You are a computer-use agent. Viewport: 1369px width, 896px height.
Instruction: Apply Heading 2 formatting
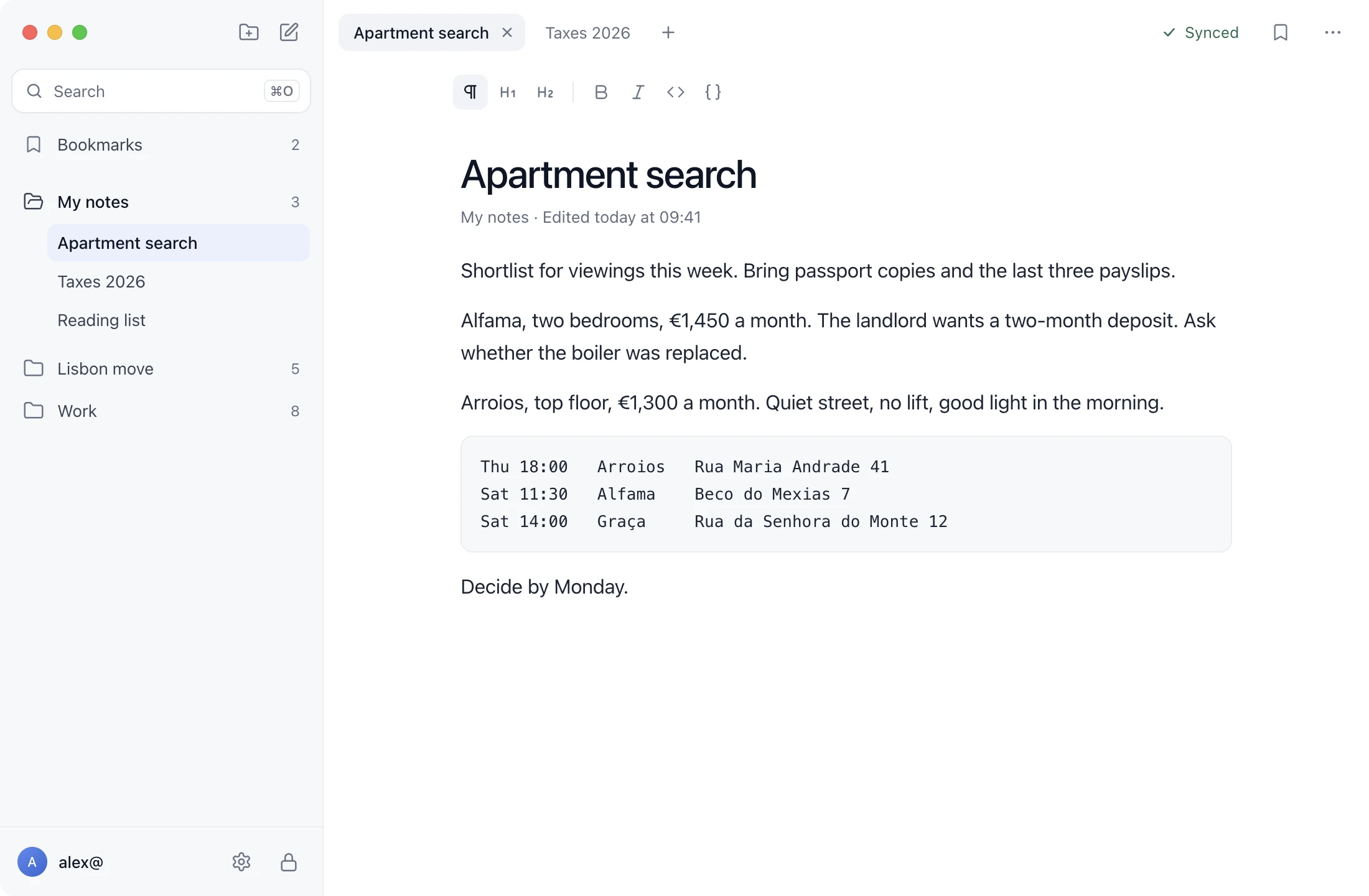point(545,92)
